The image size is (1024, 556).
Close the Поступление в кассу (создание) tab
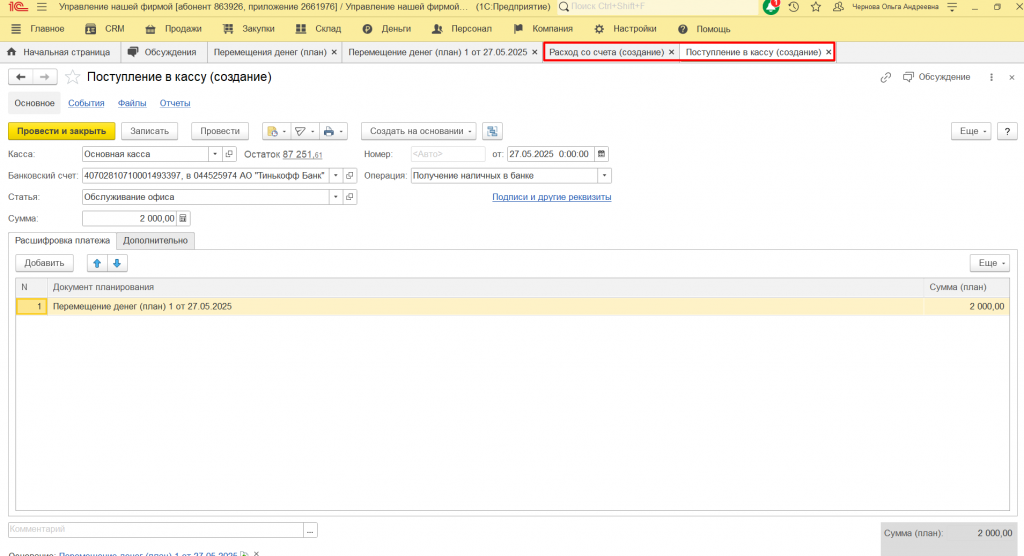click(828, 52)
